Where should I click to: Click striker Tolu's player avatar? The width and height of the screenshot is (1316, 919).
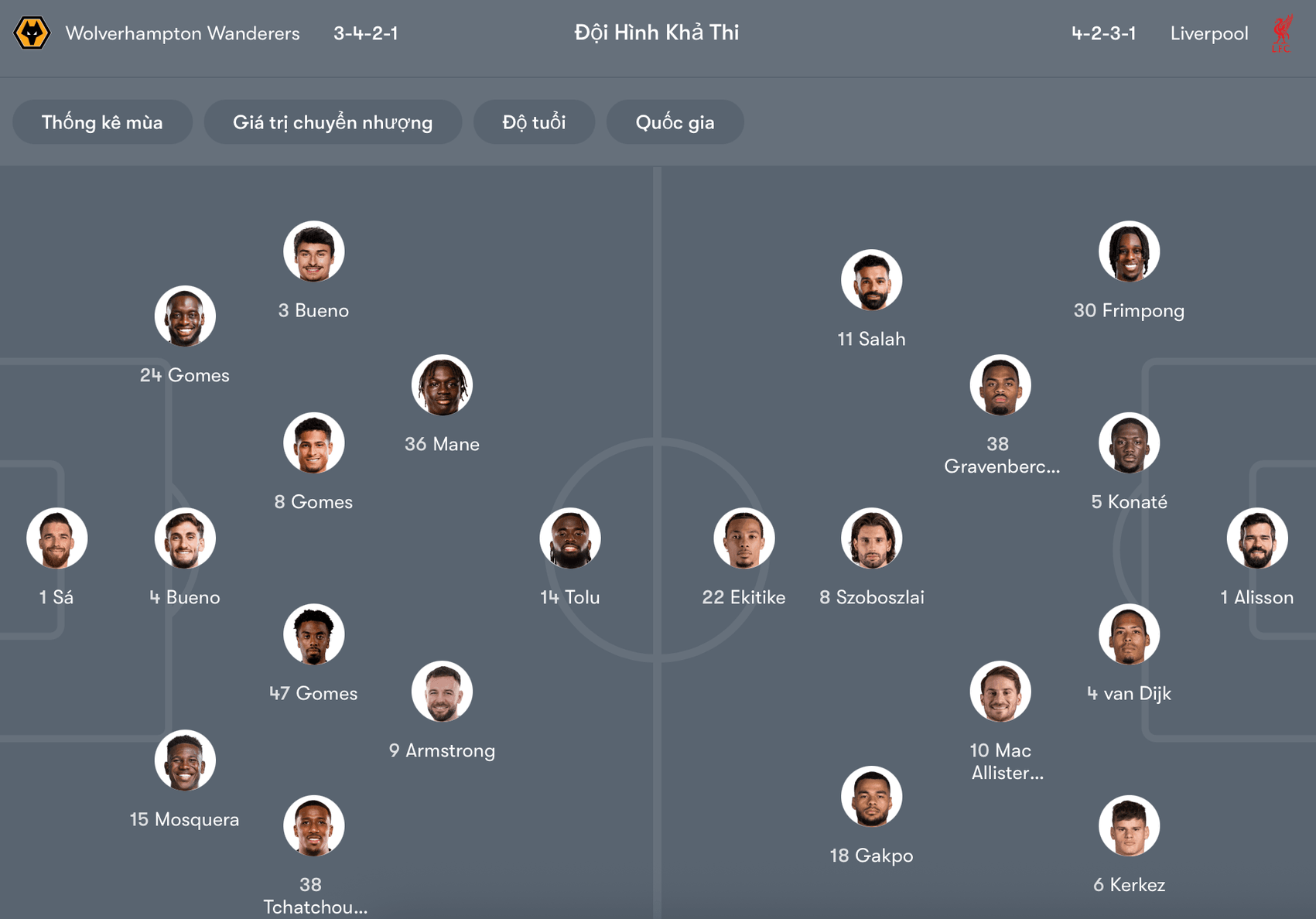pos(570,538)
